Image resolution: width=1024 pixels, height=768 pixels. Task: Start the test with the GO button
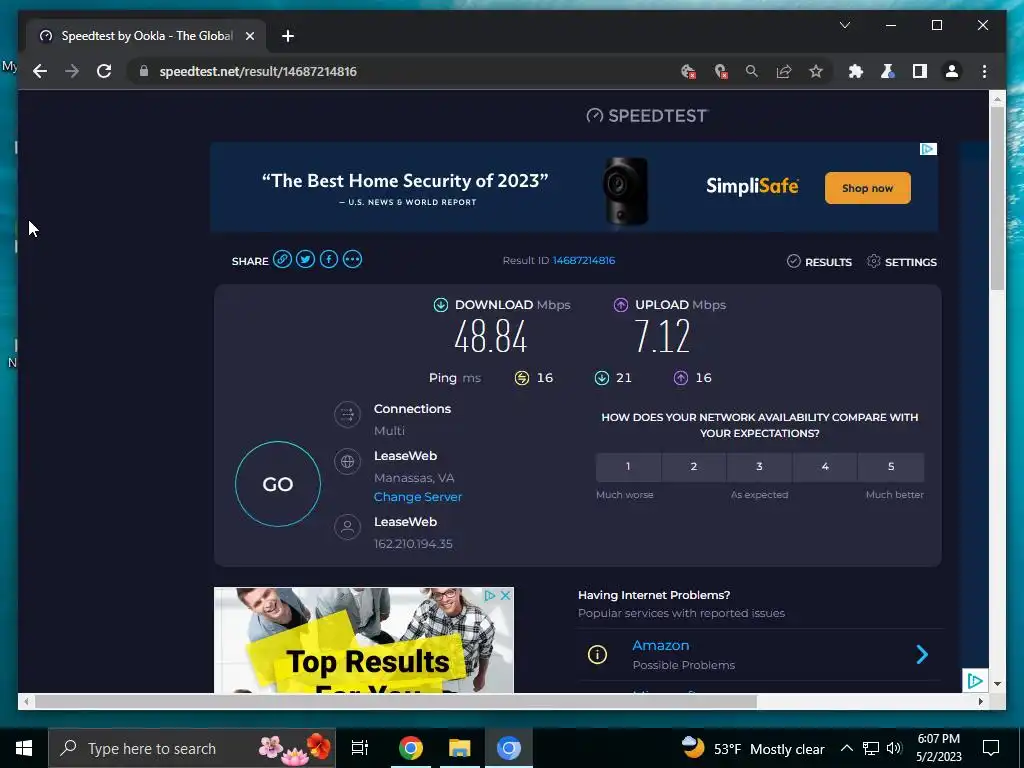[x=278, y=484]
